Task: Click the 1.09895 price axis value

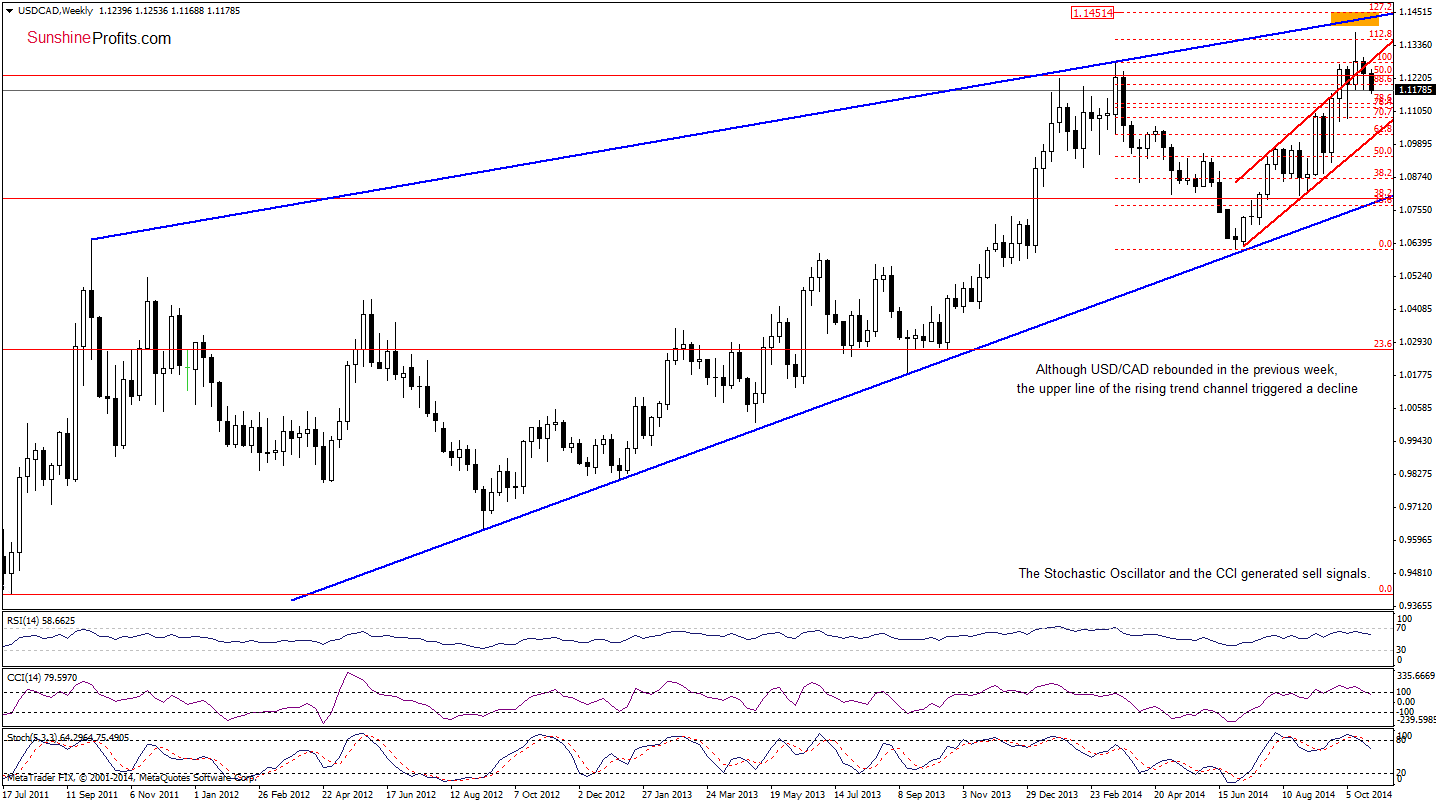Action: (1417, 144)
